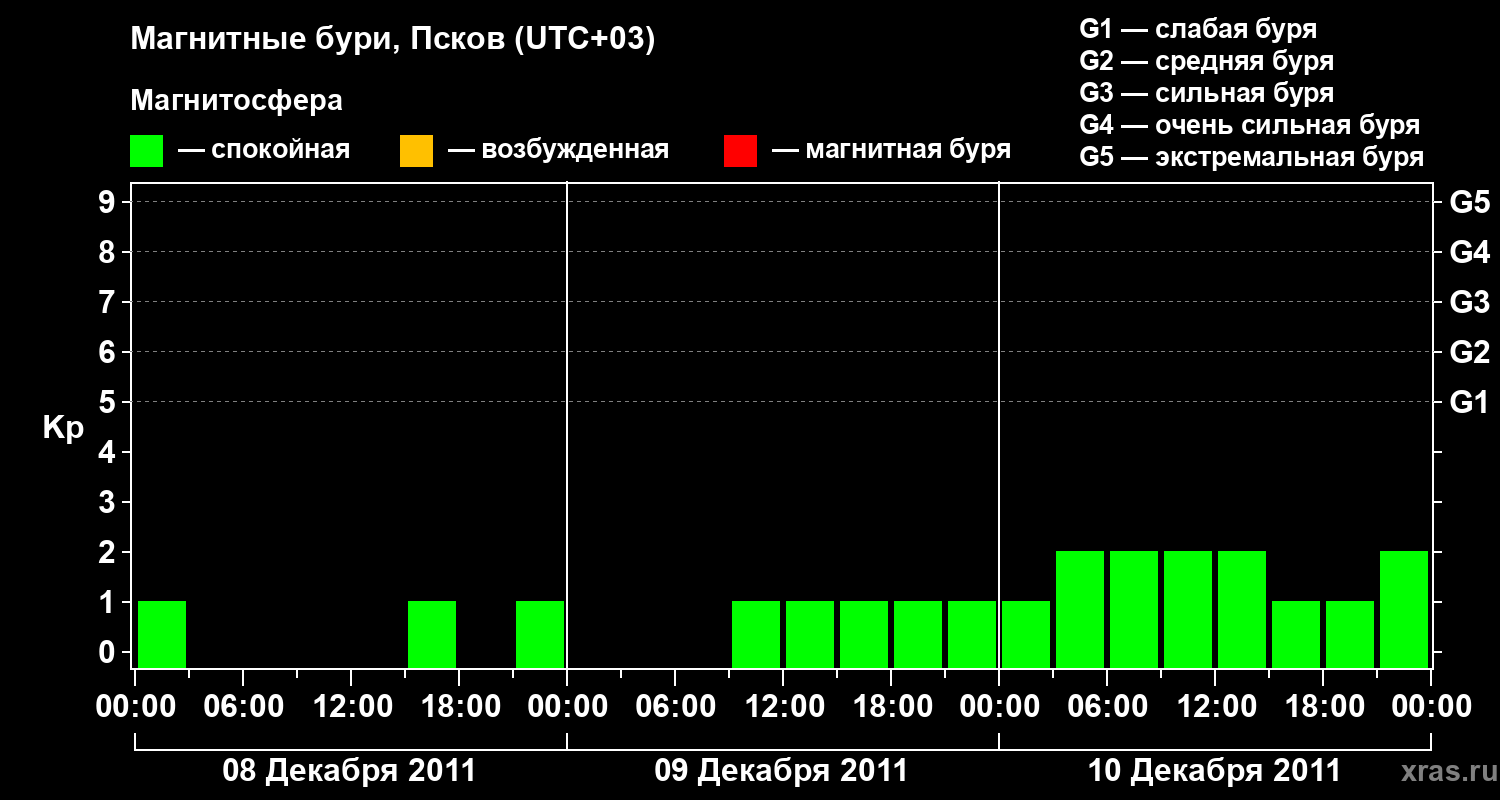The image size is (1500, 800).
Task: Click the legend text — возбужденная
Action: pyautogui.click(x=558, y=151)
